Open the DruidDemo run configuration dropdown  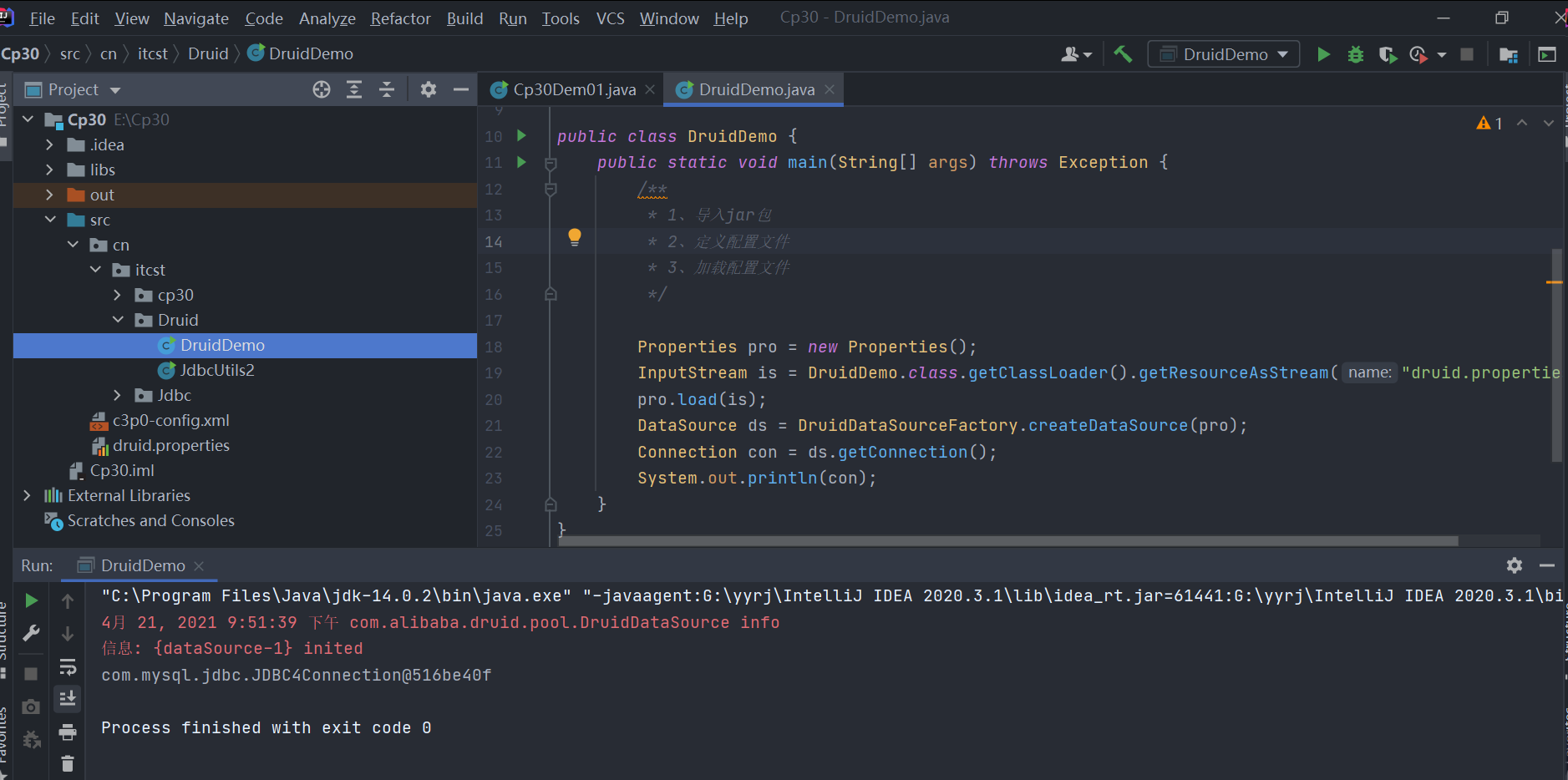tap(1224, 54)
